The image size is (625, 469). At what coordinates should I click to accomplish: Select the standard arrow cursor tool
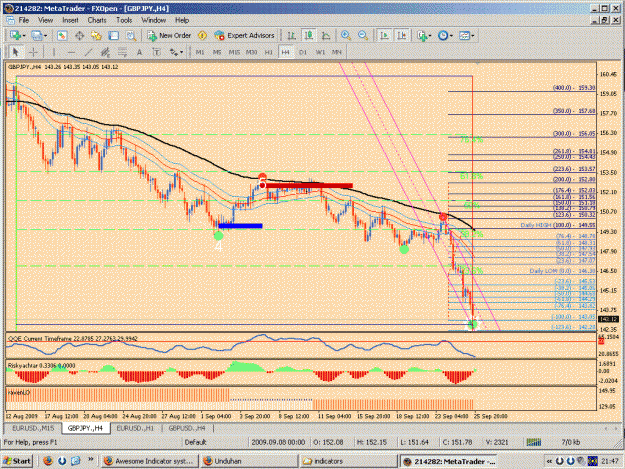16,52
